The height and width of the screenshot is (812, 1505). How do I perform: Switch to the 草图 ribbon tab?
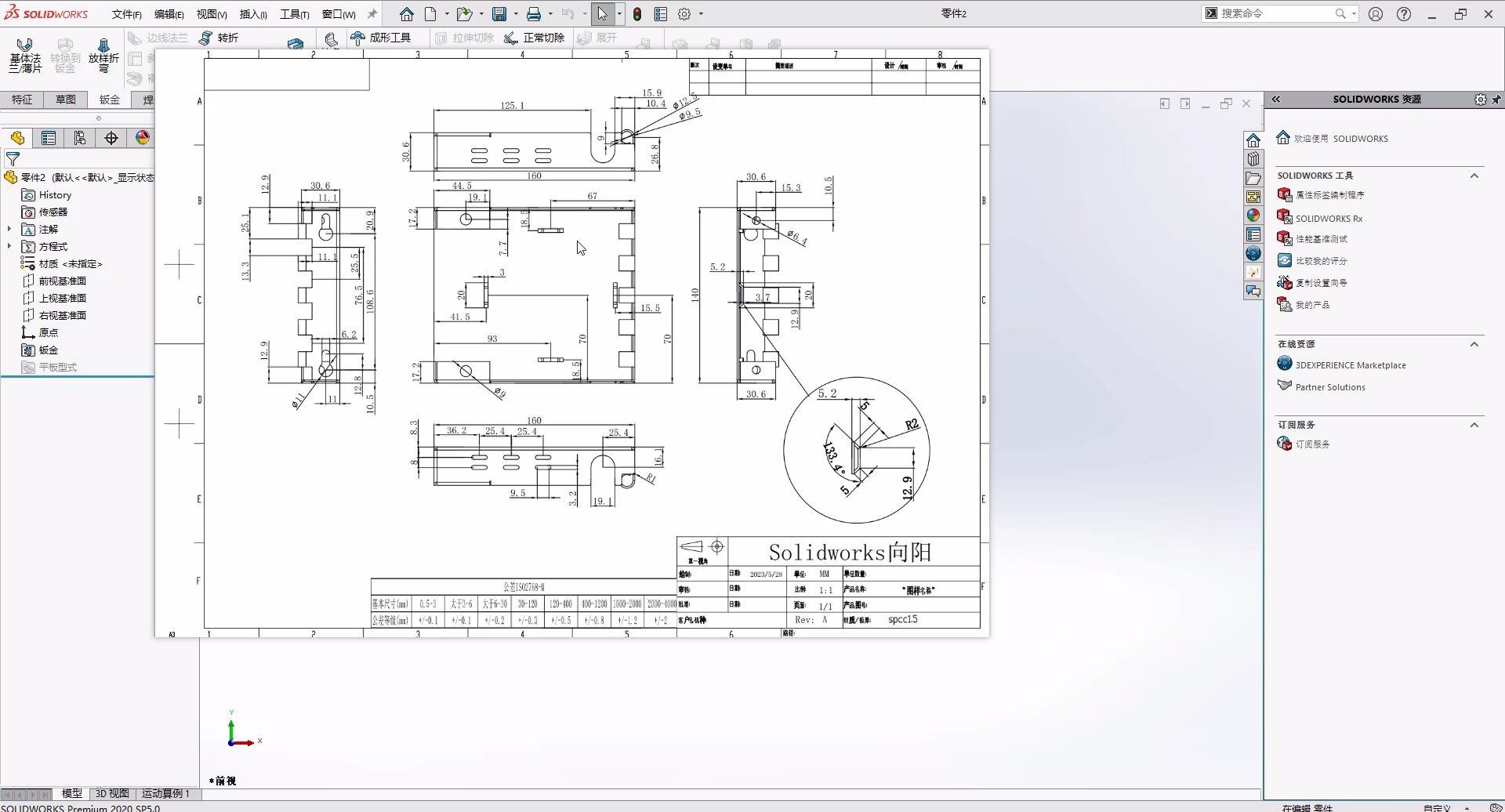[x=64, y=99]
